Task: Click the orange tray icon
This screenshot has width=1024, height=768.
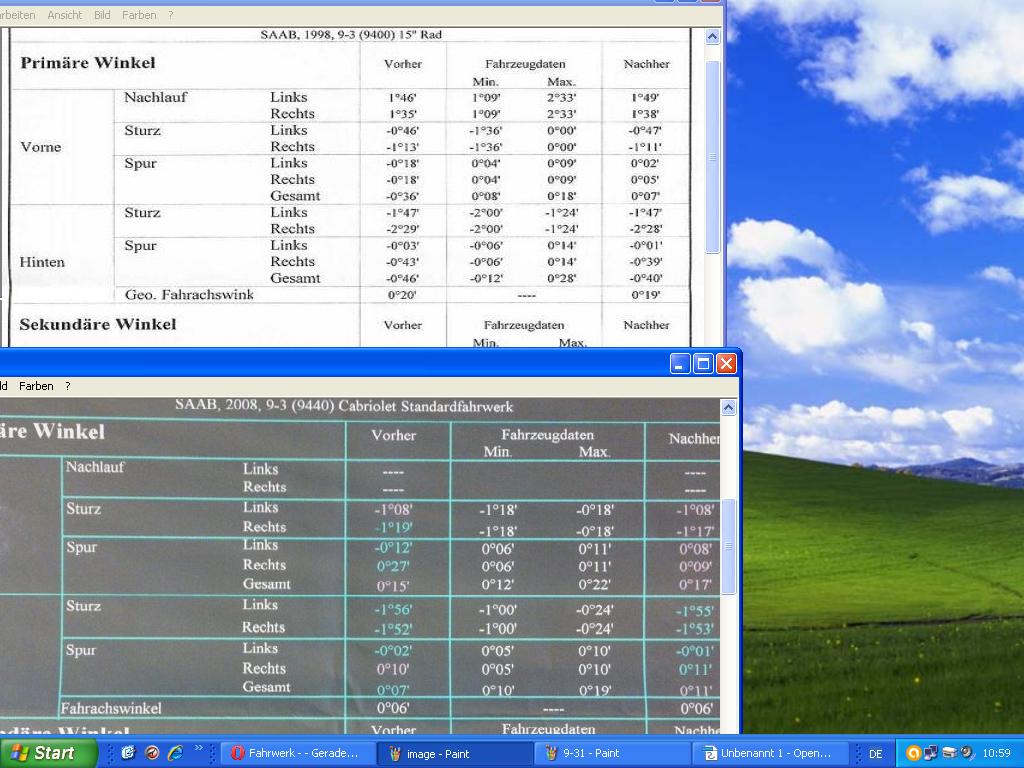Action: pos(913,753)
